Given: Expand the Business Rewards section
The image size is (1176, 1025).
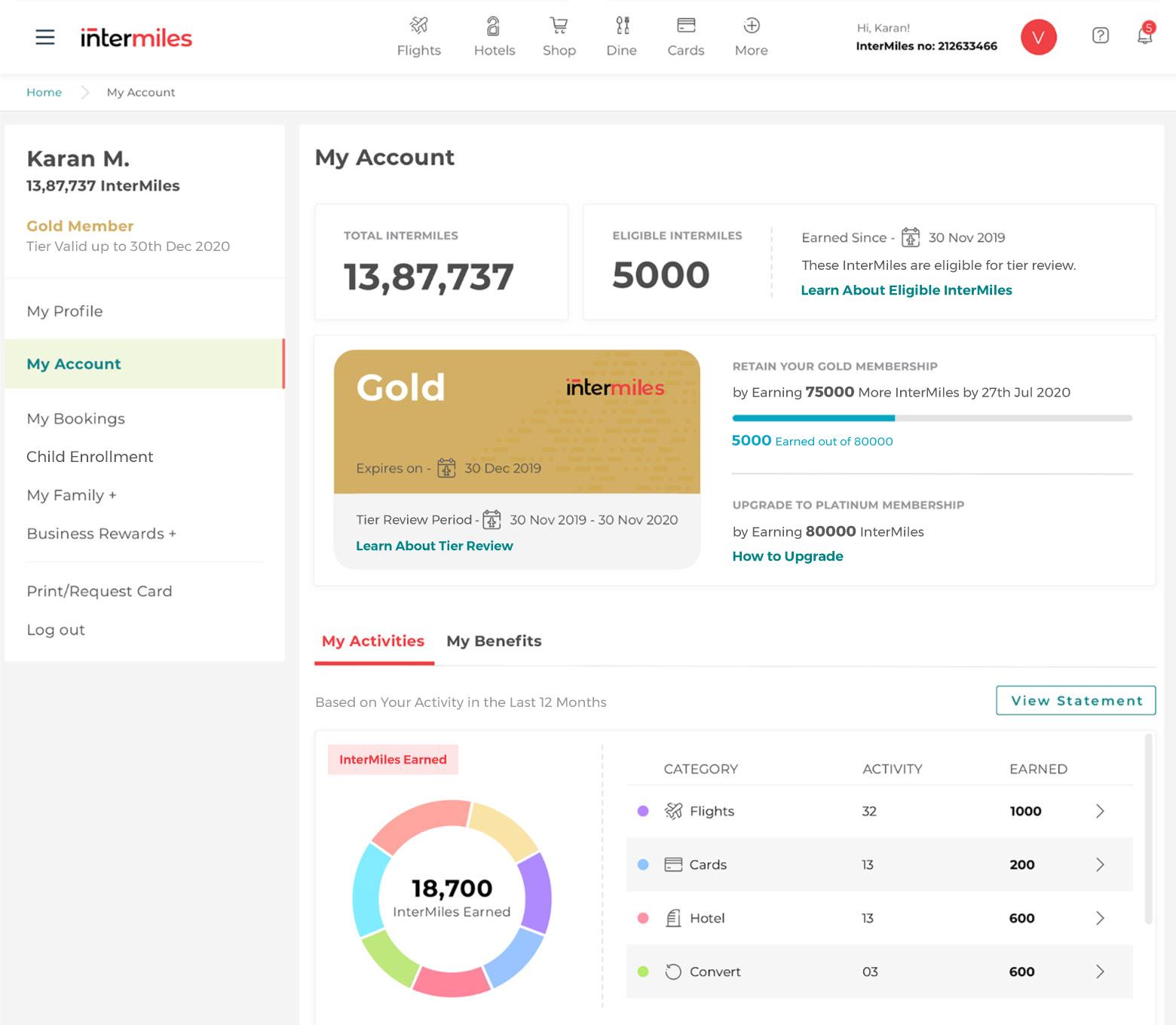Looking at the screenshot, I should (x=100, y=534).
